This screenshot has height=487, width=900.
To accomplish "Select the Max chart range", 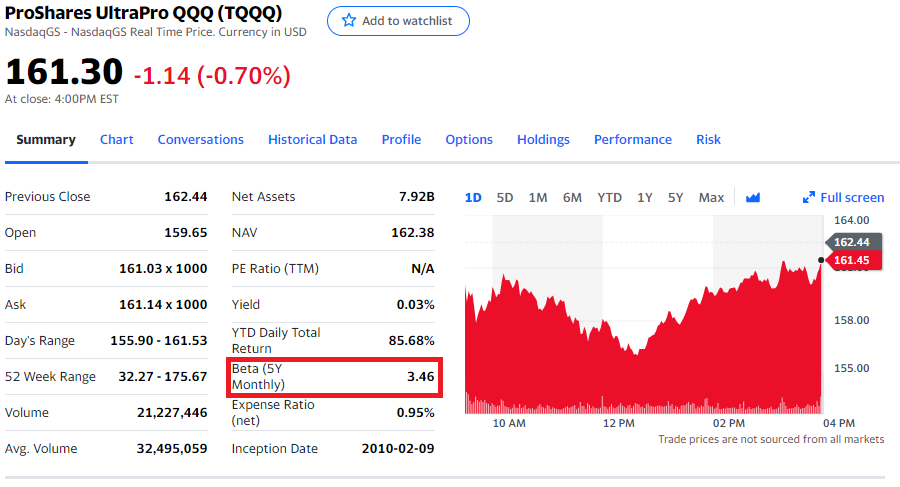I will [x=711, y=198].
